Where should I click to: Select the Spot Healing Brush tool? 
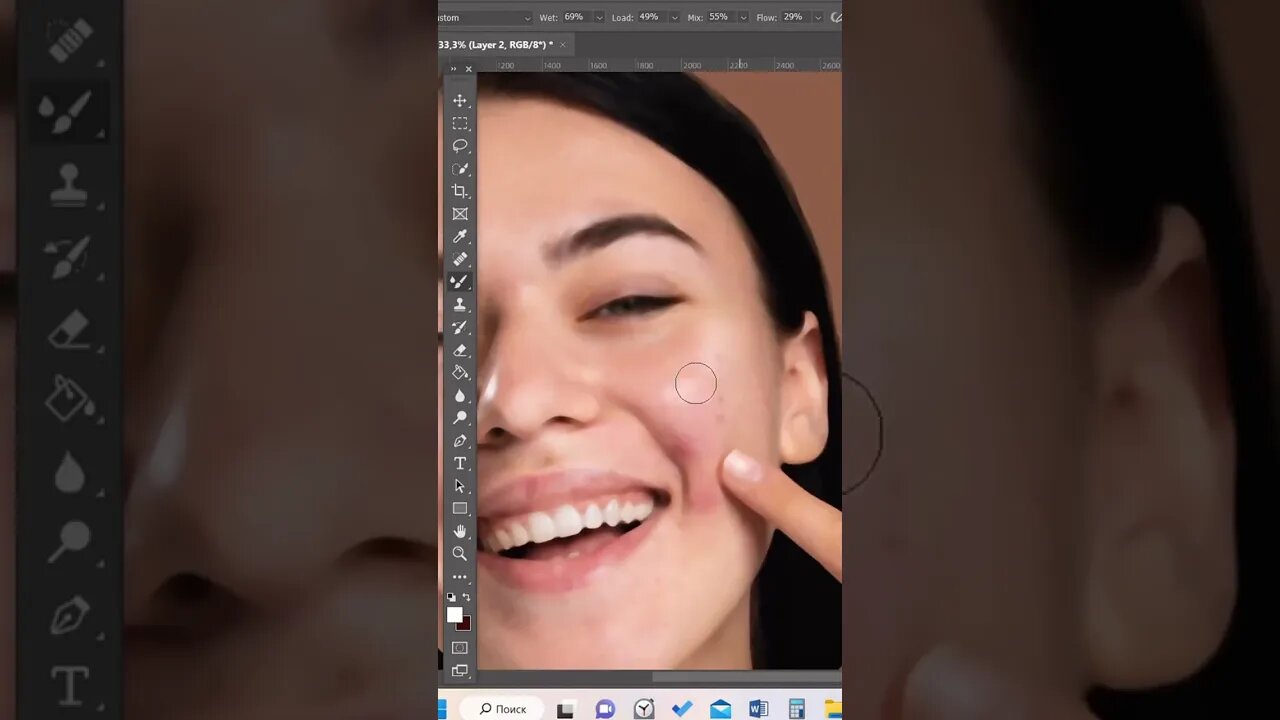coord(460,259)
